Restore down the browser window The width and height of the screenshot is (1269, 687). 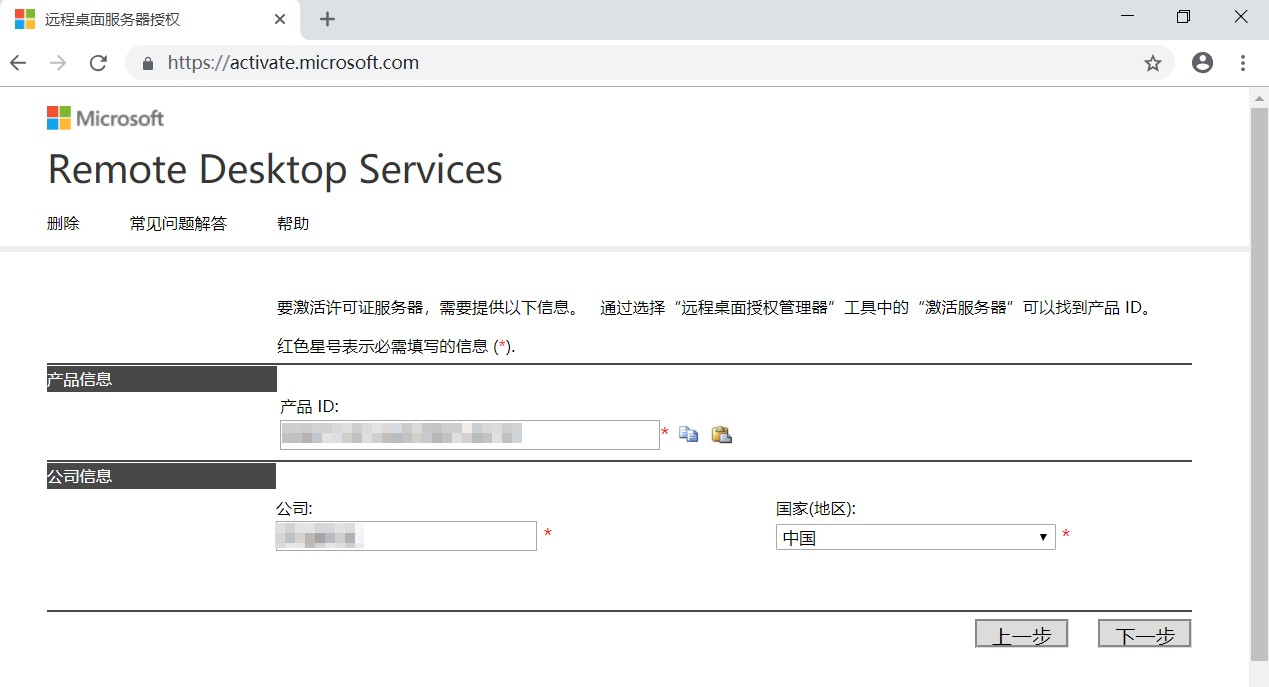tap(1184, 17)
